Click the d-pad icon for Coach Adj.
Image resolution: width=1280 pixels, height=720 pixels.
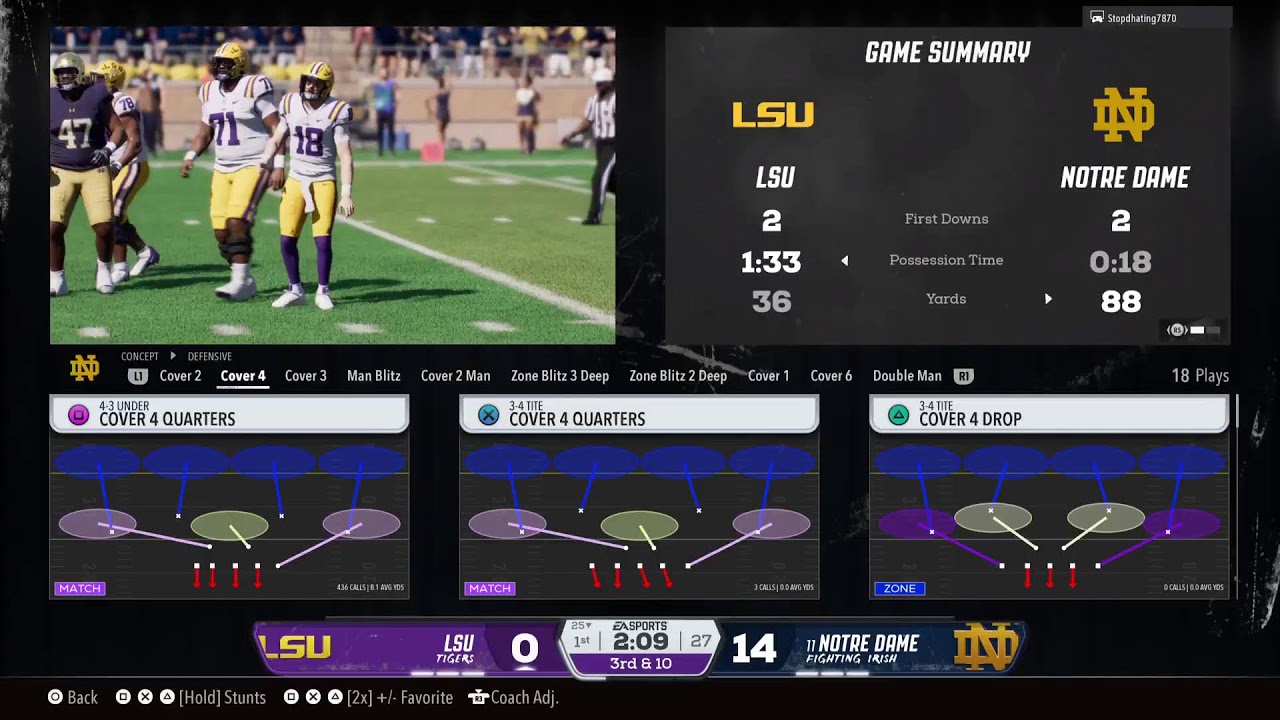[478, 697]
